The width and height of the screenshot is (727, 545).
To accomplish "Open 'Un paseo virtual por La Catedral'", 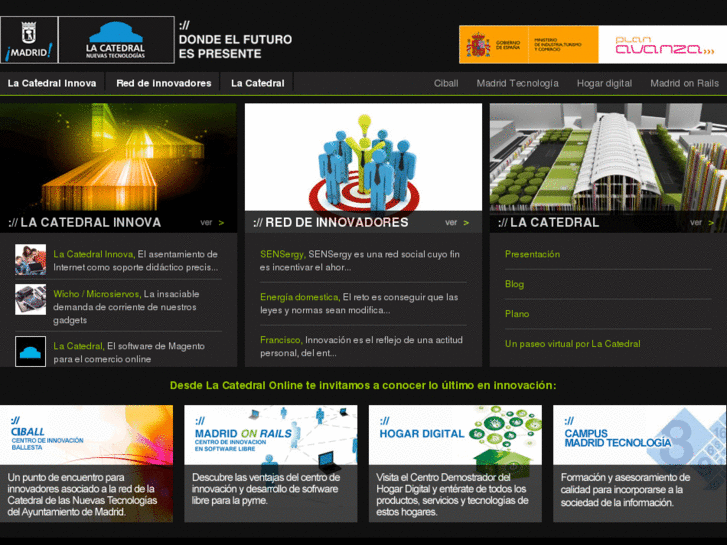I will (573, 344).
